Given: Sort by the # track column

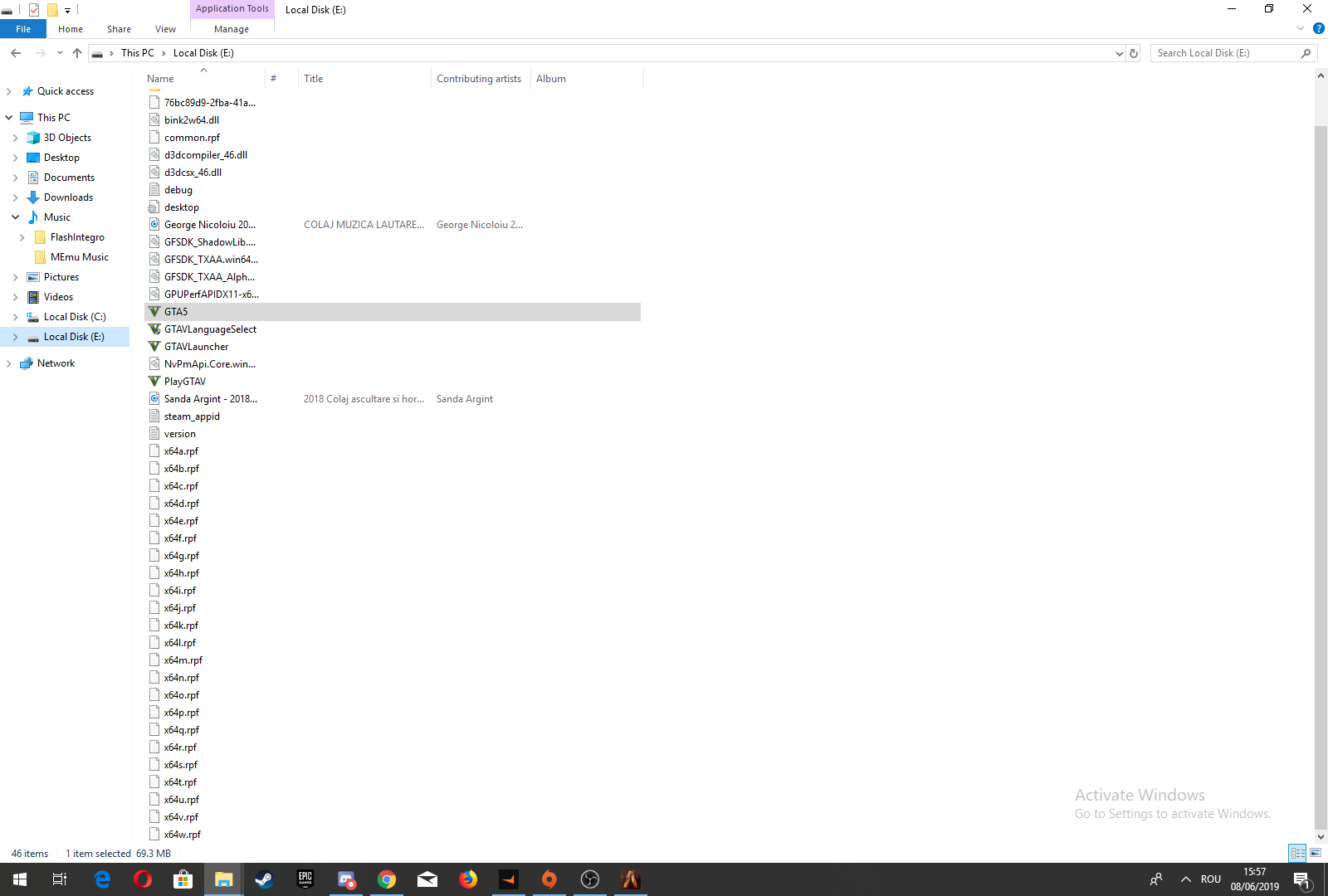Looking at the screenshot, I should (281, 79).
